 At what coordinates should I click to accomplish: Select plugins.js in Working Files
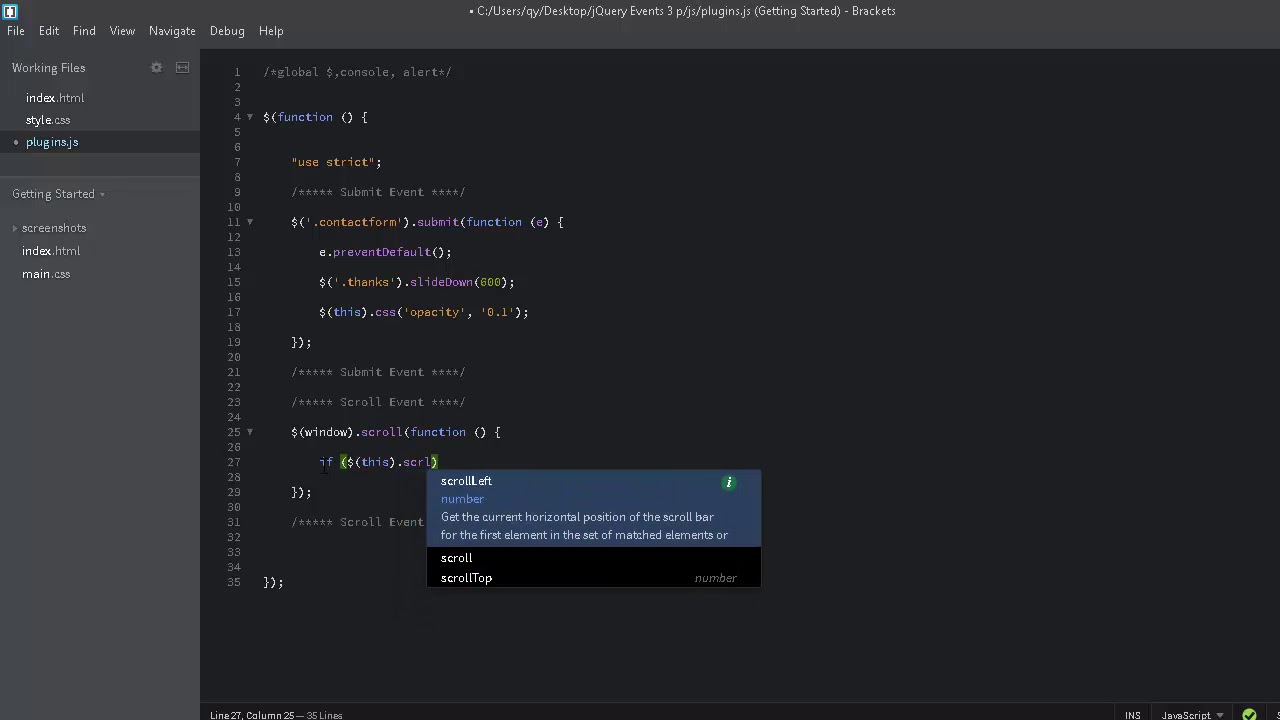(x=52, y=142)
